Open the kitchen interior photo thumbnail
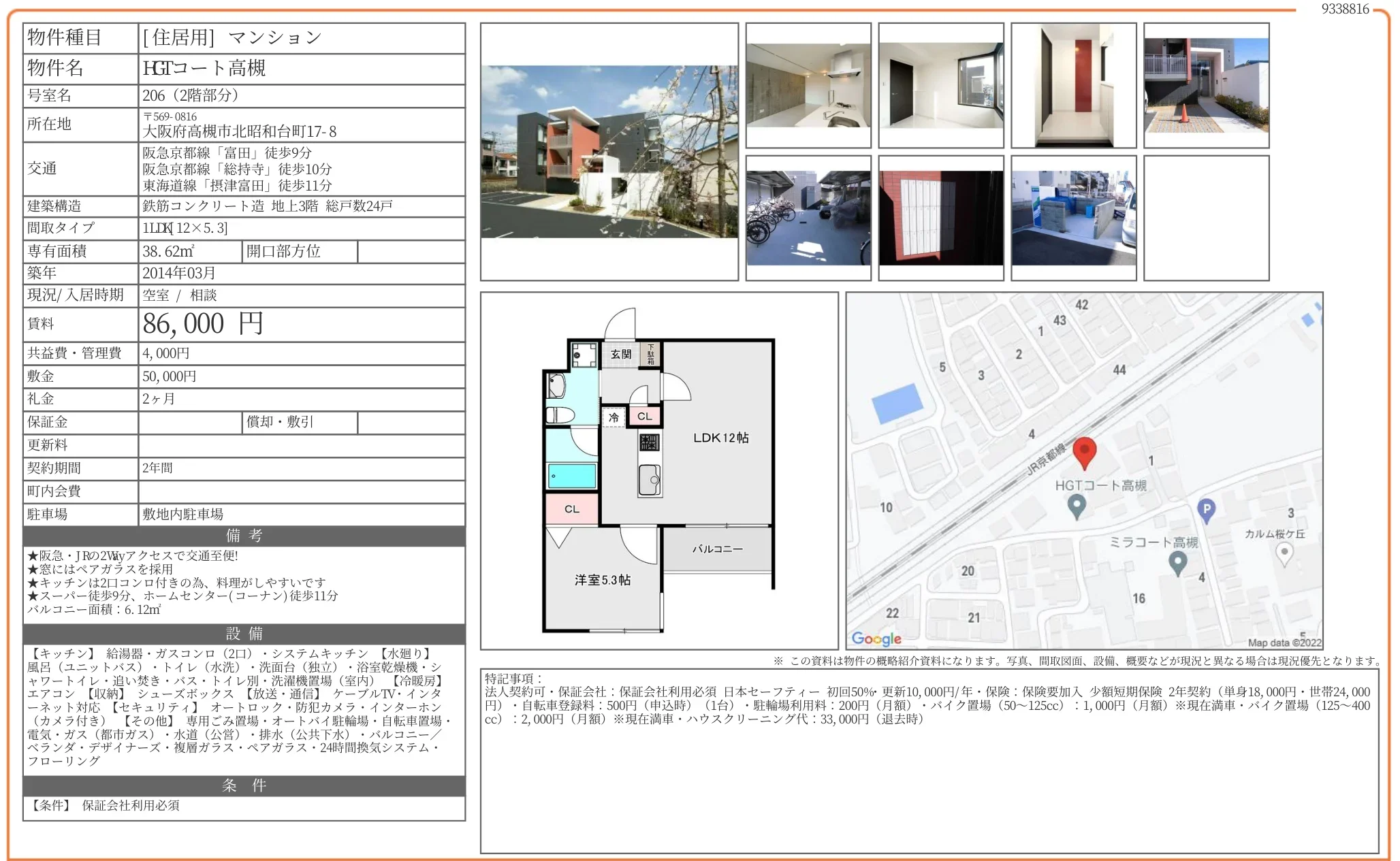1400x861 pixels. point(808,86)
